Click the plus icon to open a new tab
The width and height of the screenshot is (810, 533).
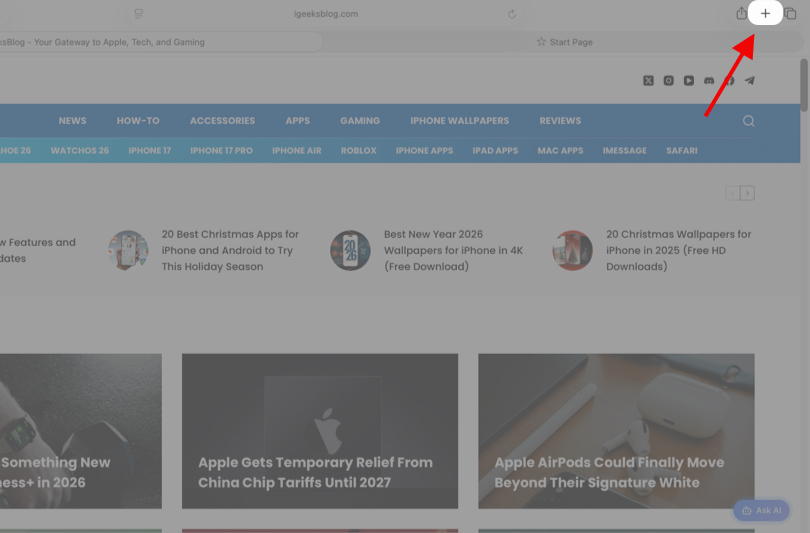765,14
